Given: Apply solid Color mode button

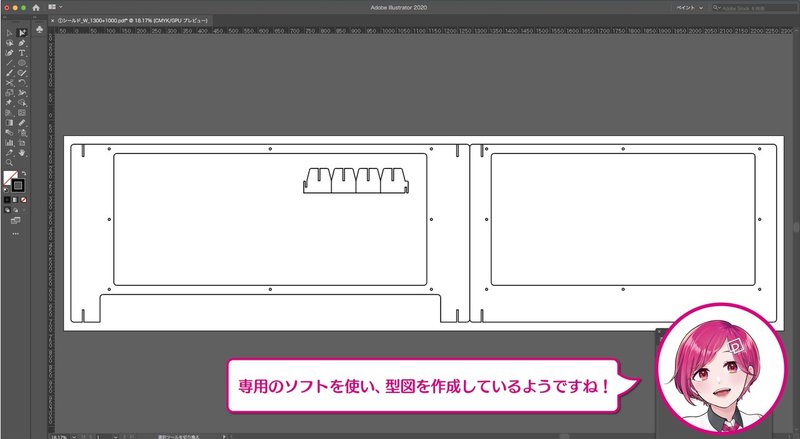Looking at the screenshot, I should point(7,200).
